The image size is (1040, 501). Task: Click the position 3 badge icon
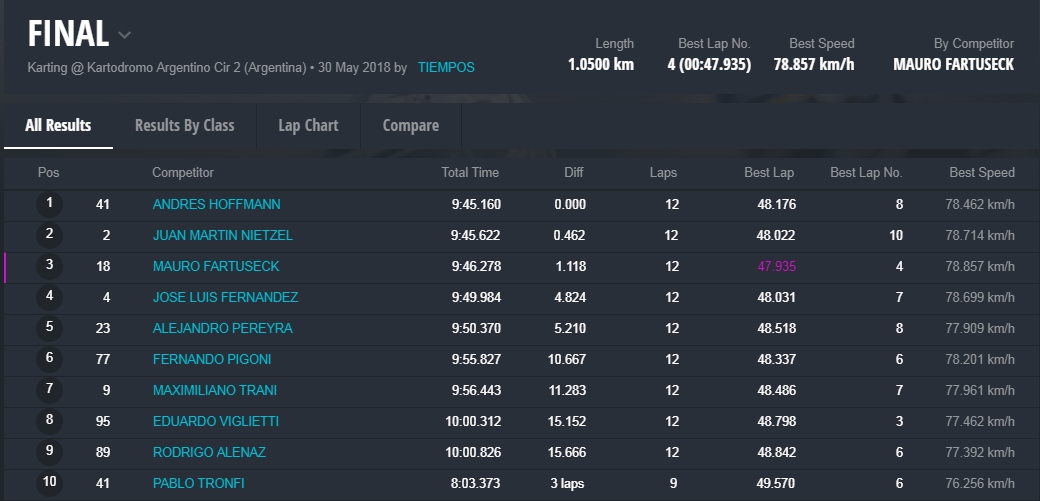(x=49, y=266)
